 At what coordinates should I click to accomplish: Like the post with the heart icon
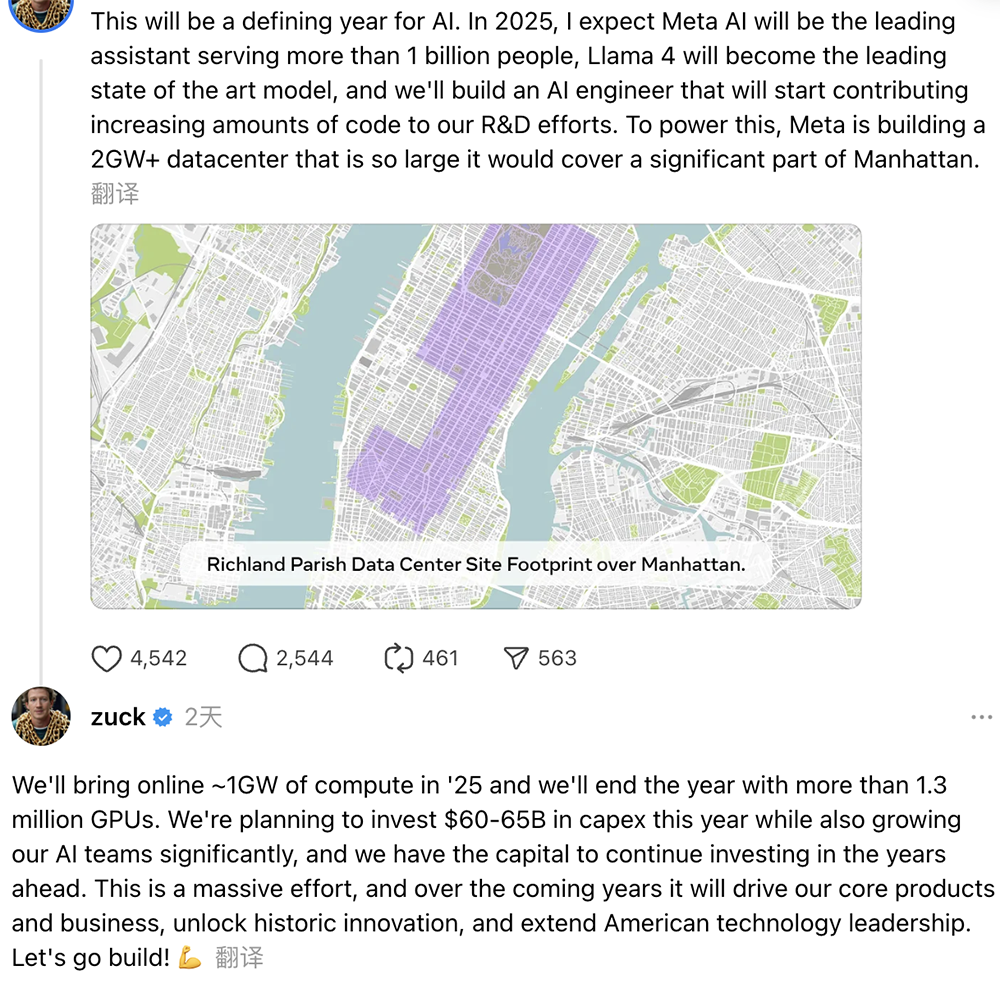tap(106, 658)
